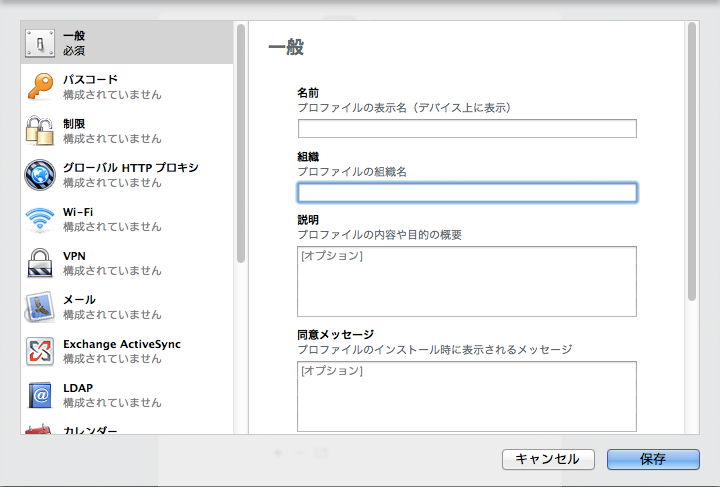Click the Restrictions (制限) padlock icon

click(40, 130)
